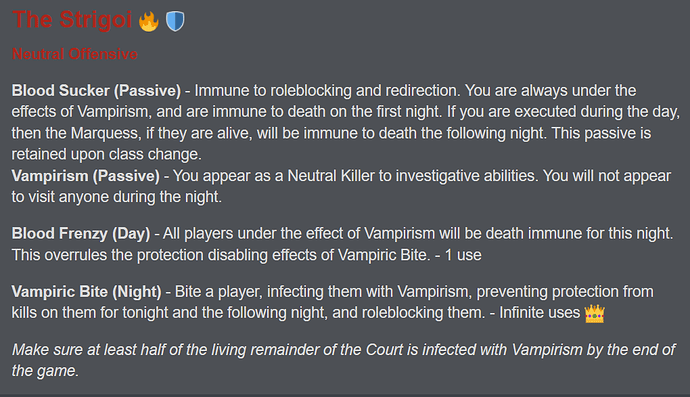Click the Blood Frenzy (Day) ability name
This screenshot has width=690, height=397.
click(x=81, y=234)
